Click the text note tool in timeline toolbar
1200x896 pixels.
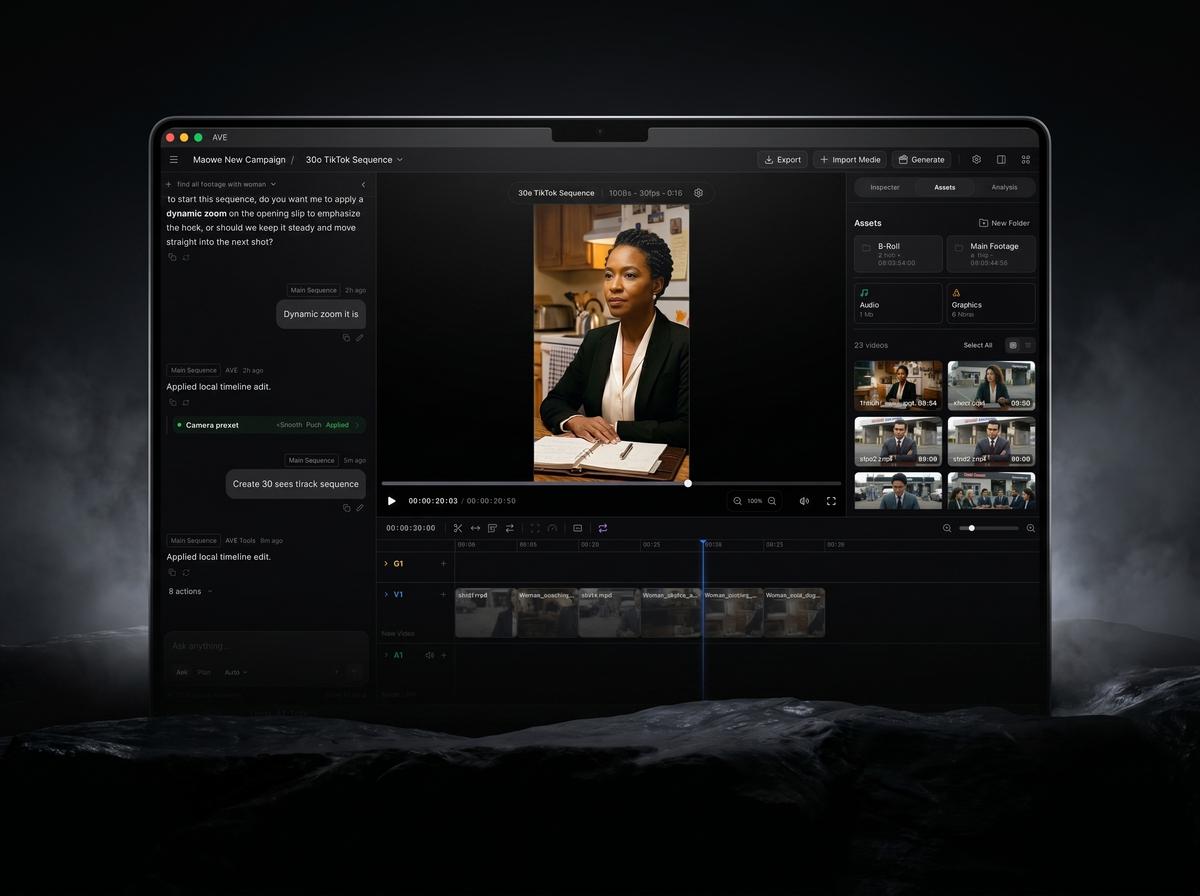[x=492, y=528]
